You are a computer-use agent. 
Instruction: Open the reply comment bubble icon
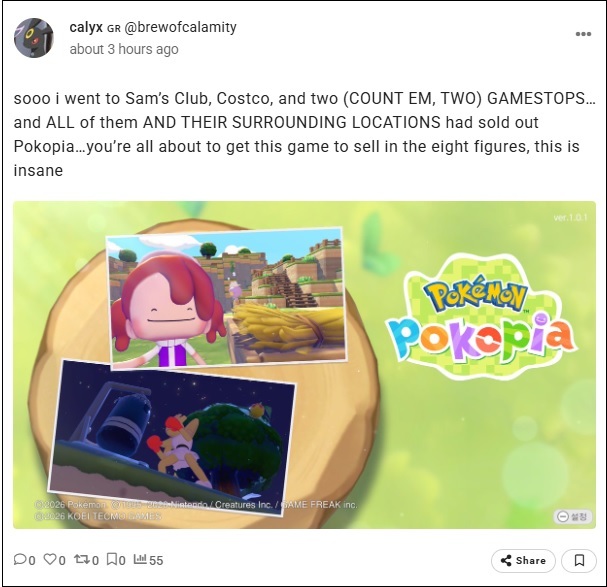pyautogui.click(x=19, y=560)
